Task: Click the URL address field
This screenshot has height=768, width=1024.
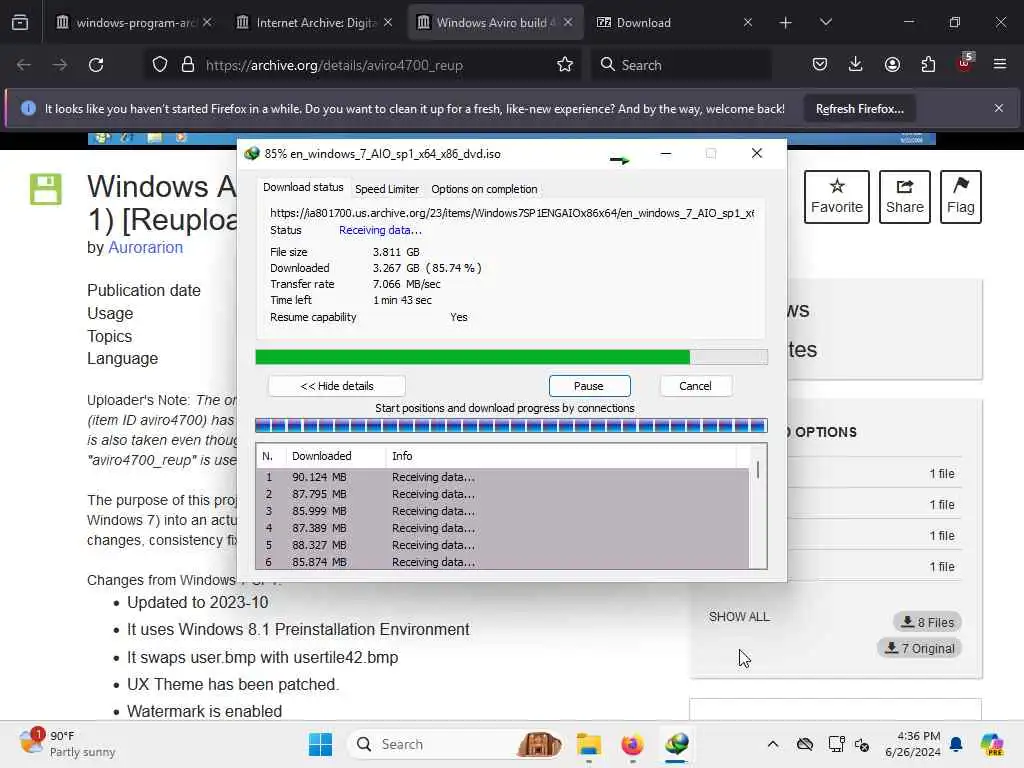Action: tap(363, 65)
